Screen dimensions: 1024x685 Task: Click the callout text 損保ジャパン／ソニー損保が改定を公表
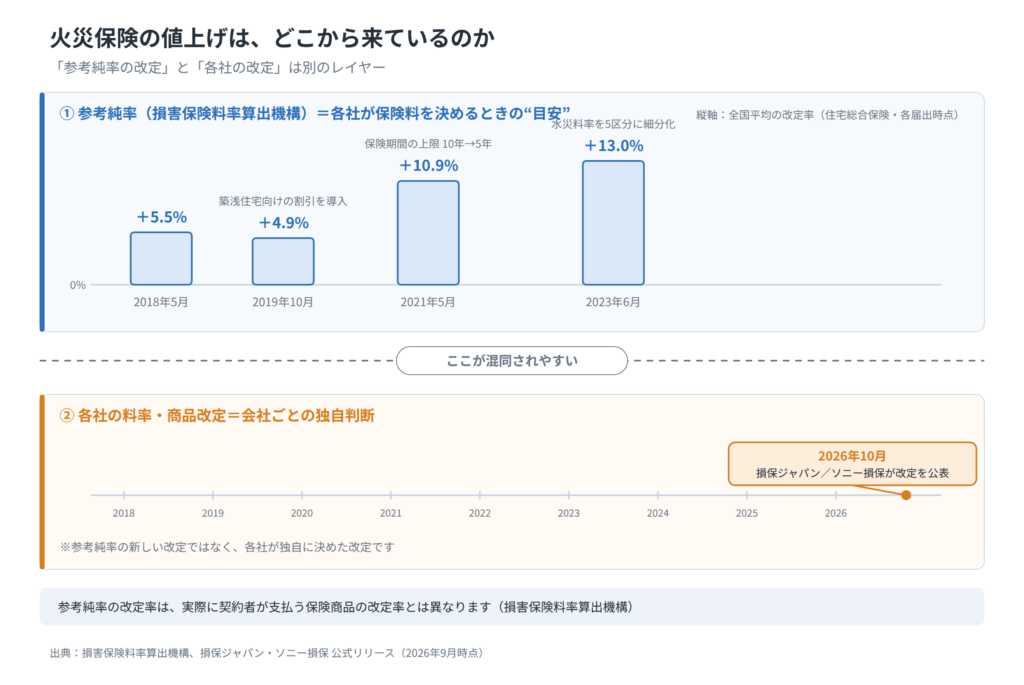point(852,473)
